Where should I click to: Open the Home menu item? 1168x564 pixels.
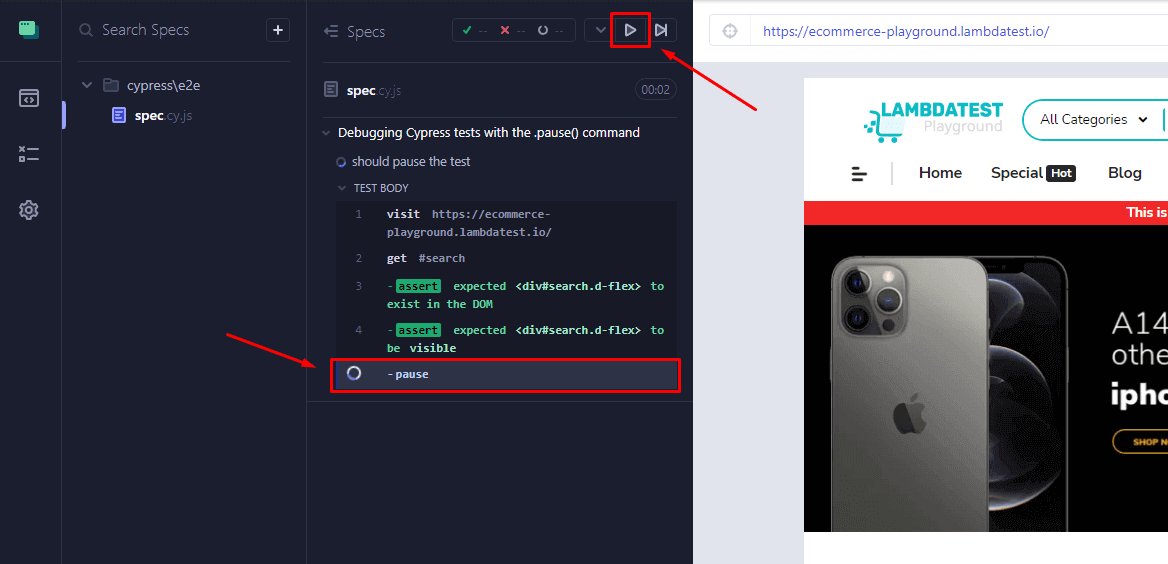click(940, 173)
